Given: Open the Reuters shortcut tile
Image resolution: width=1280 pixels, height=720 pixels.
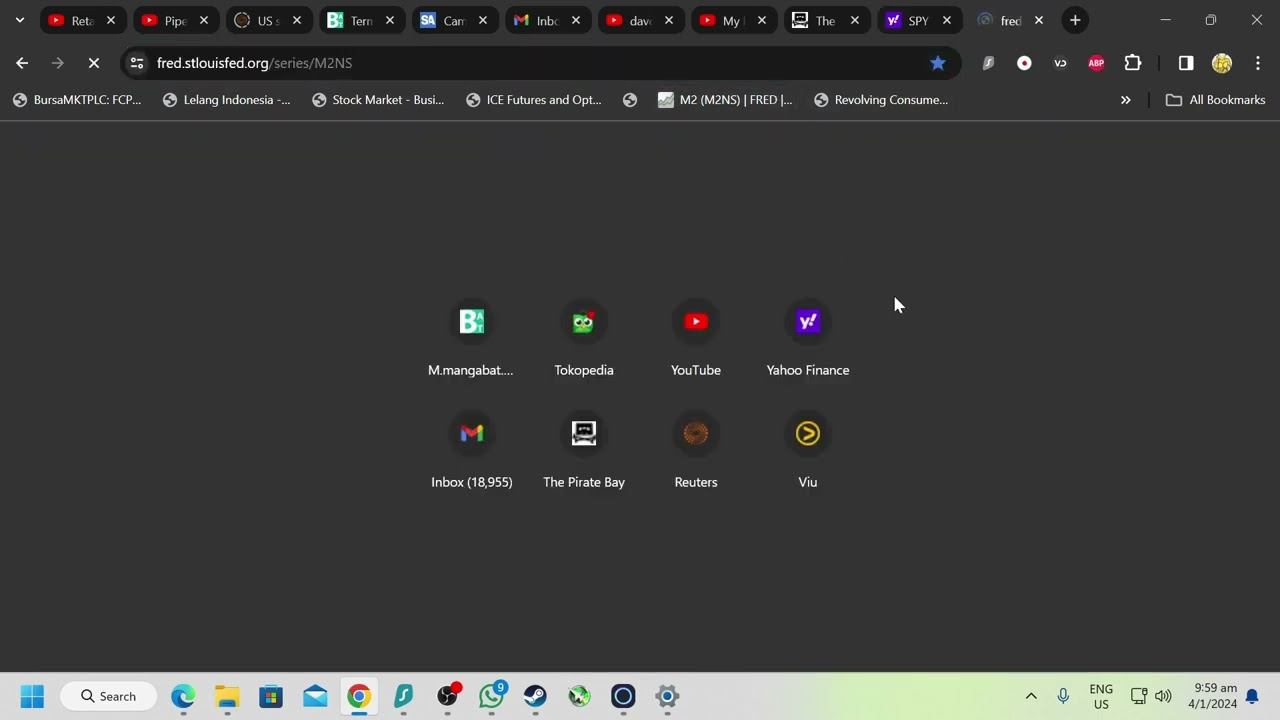Looking at the screenshot, I should [696, 452].
